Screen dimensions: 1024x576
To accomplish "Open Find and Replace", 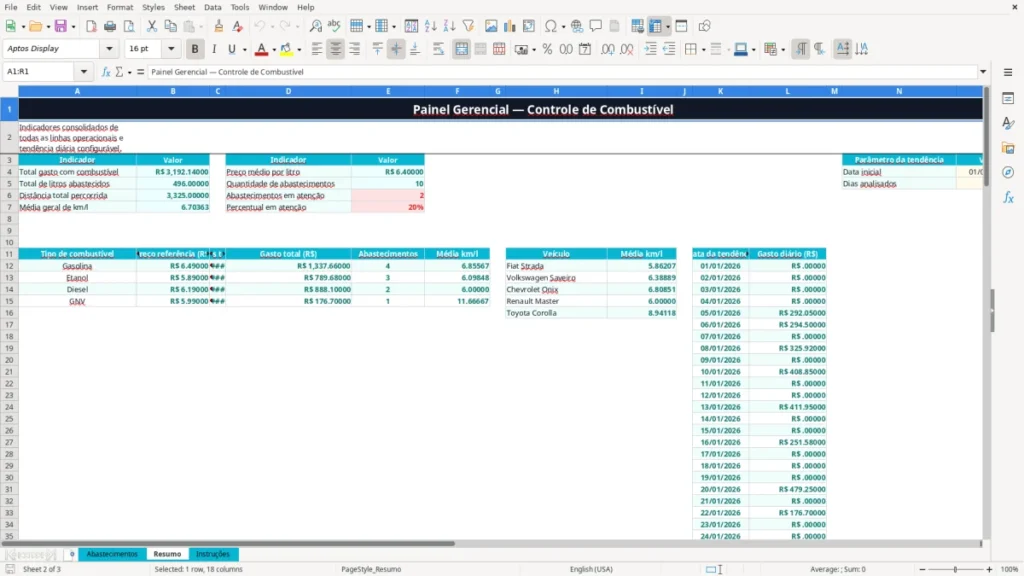I will pyautogui.click(x=315, y=26).
